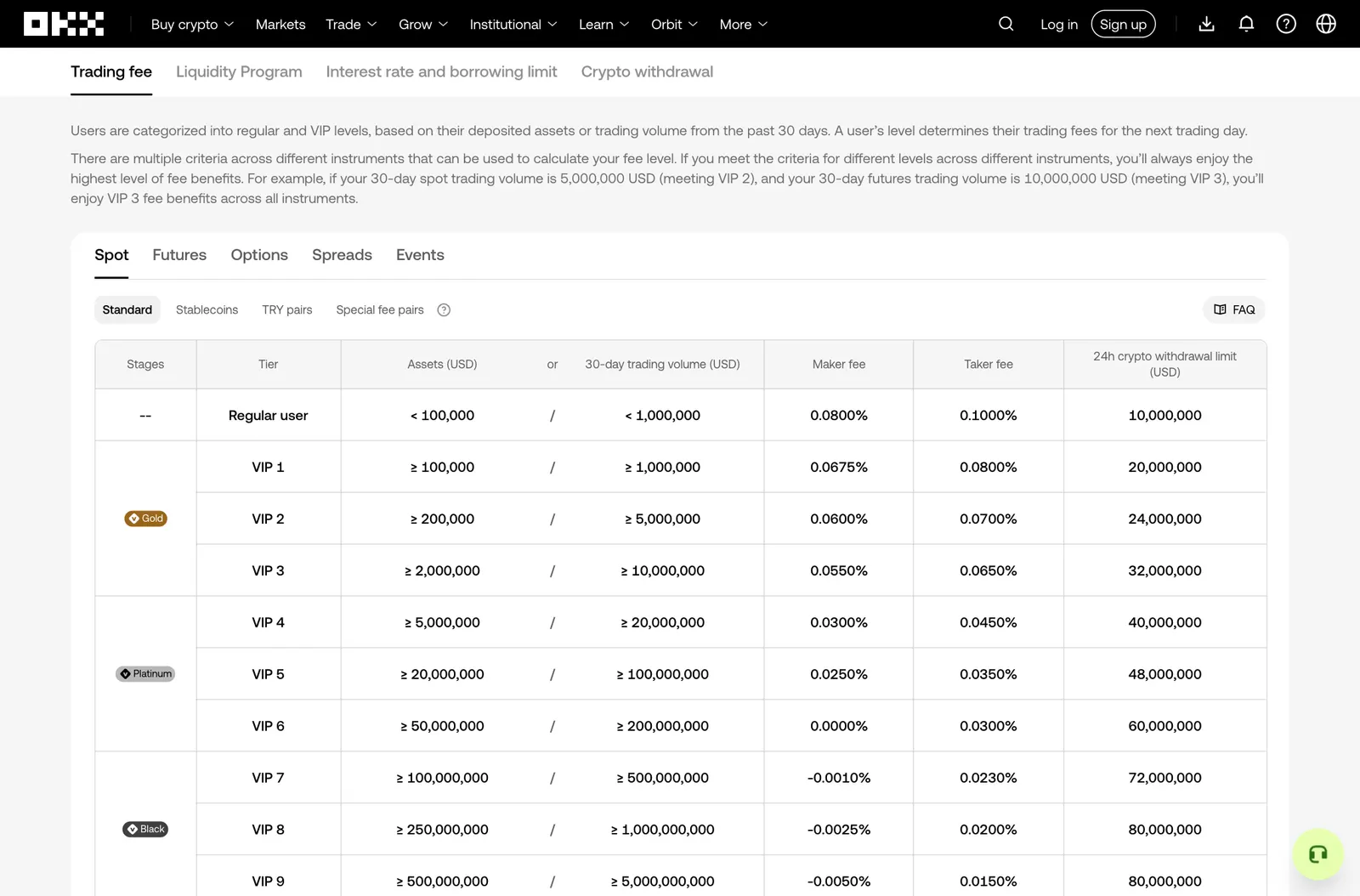Go to the Markets page
Screen dimensions: 1360x896
(x=280, y=25)
